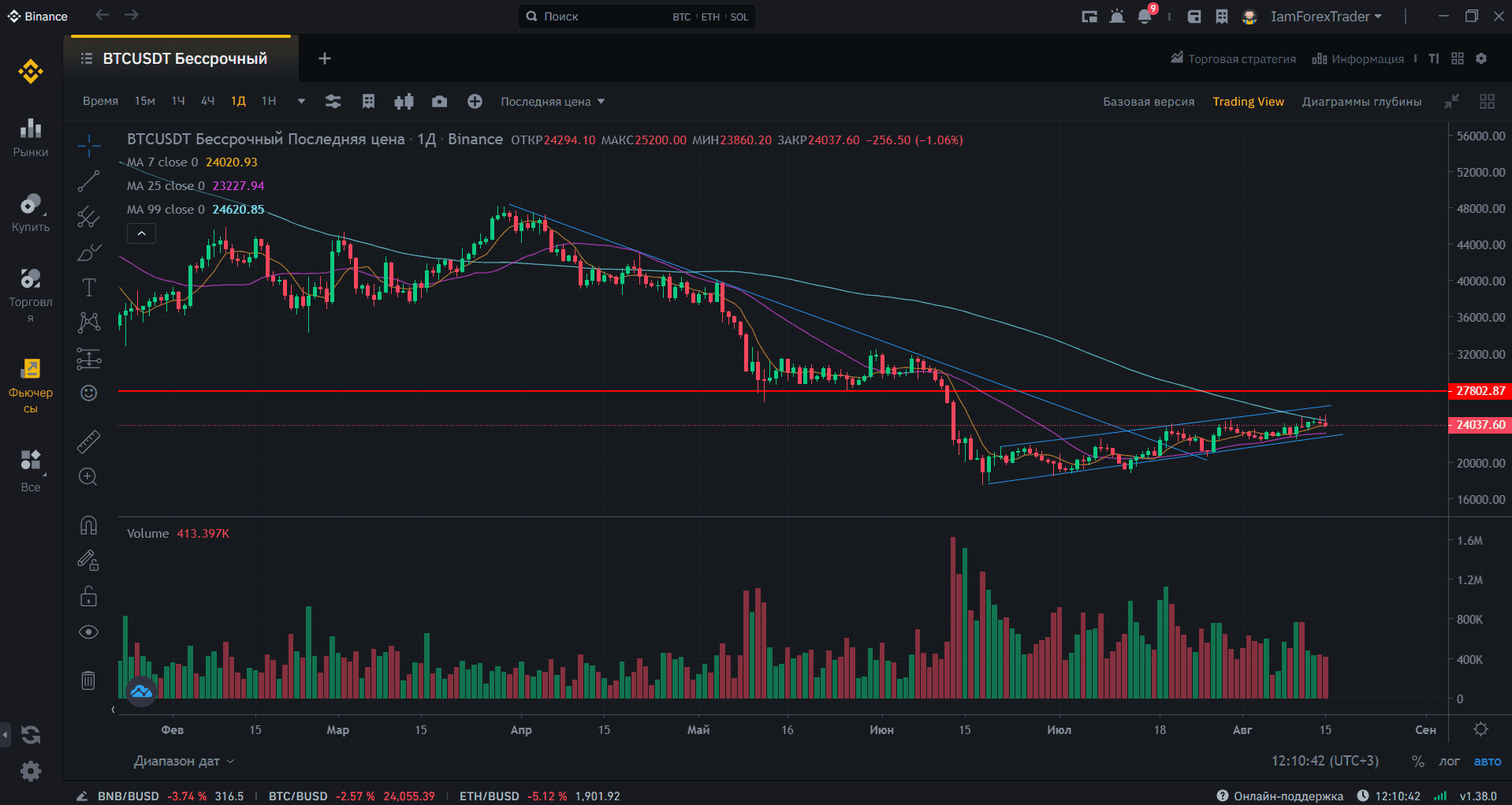Click the calculator icon in chart toolbar
Viewport: 1512px width, 805px height.
368,102
